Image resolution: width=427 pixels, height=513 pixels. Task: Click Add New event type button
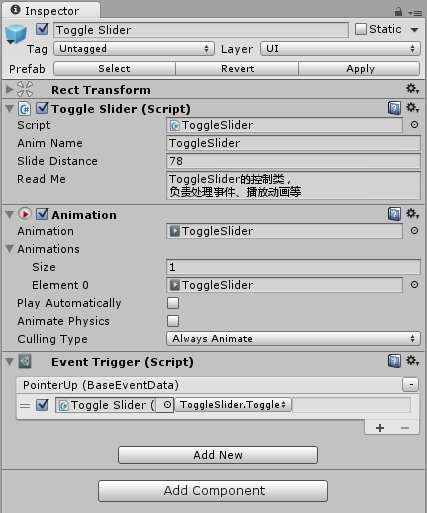(218, 455)
